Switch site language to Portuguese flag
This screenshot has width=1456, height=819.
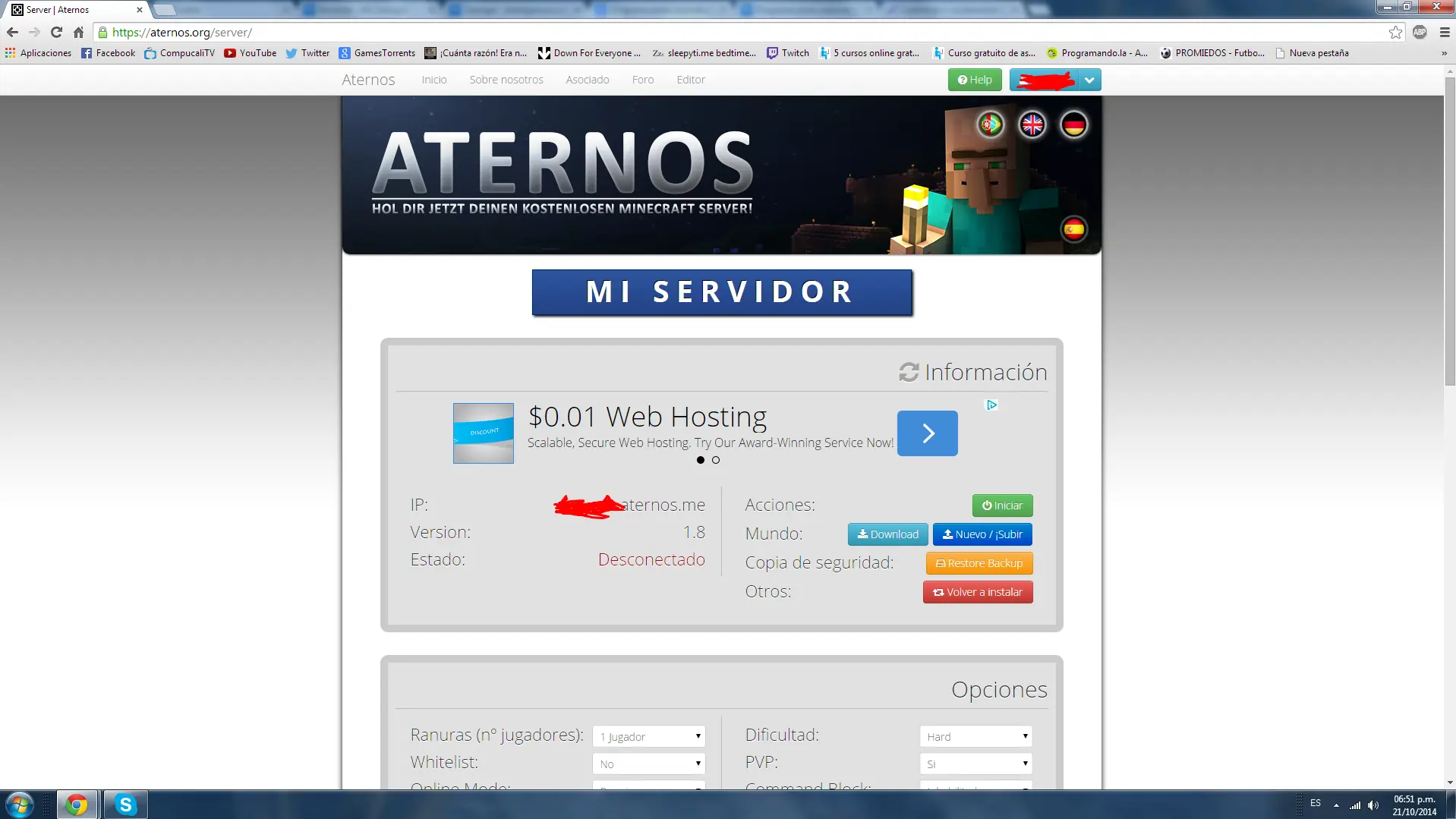pos(991,124)
